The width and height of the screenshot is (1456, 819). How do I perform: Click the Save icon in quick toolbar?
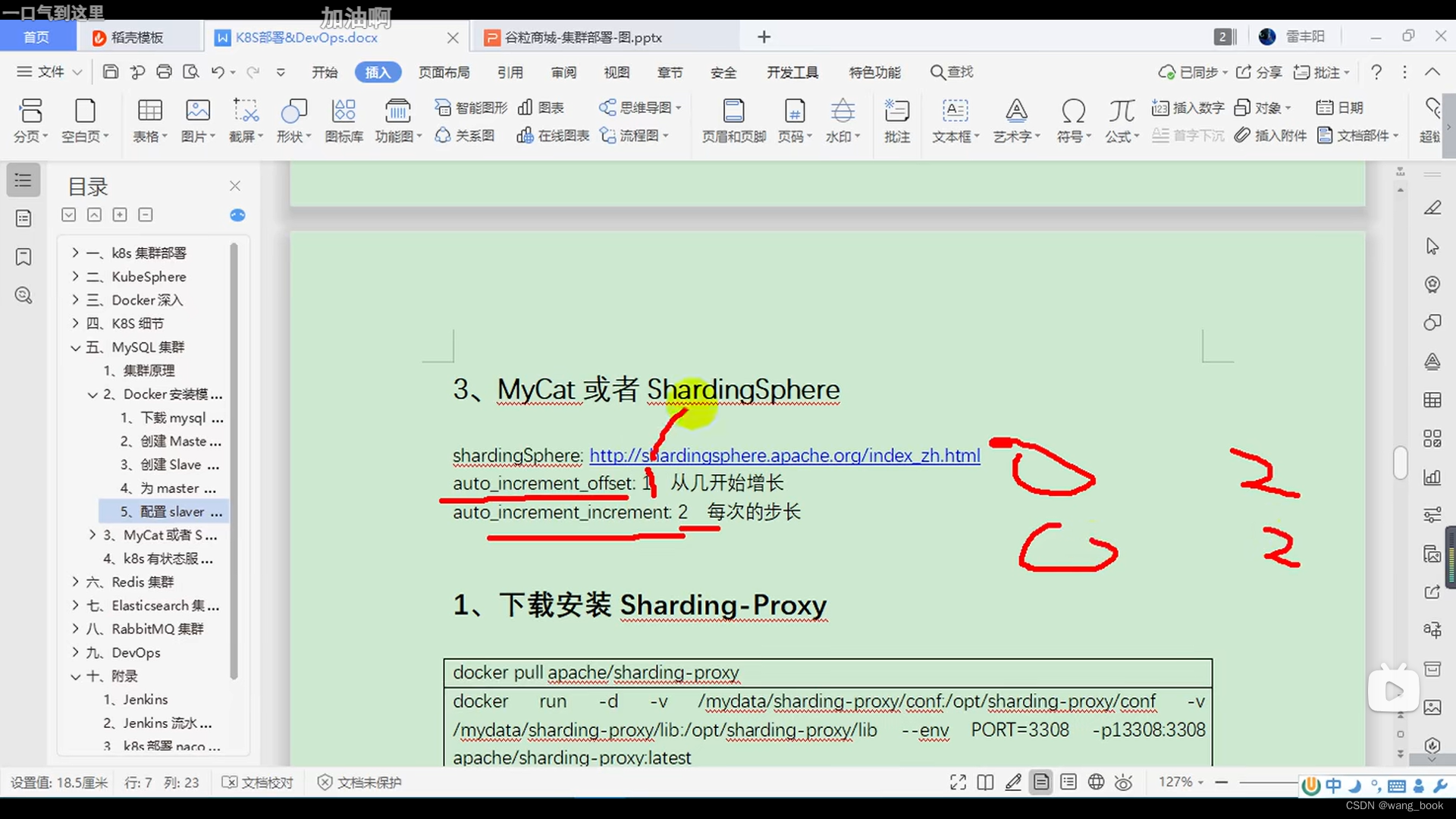111,72
